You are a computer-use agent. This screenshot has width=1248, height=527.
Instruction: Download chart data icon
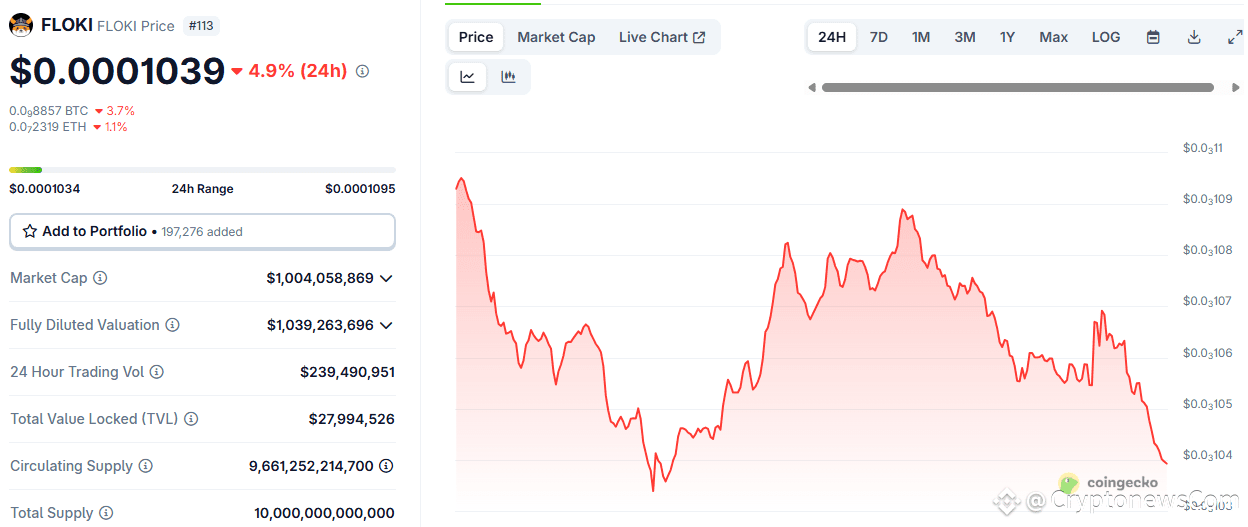point(1194,37)
